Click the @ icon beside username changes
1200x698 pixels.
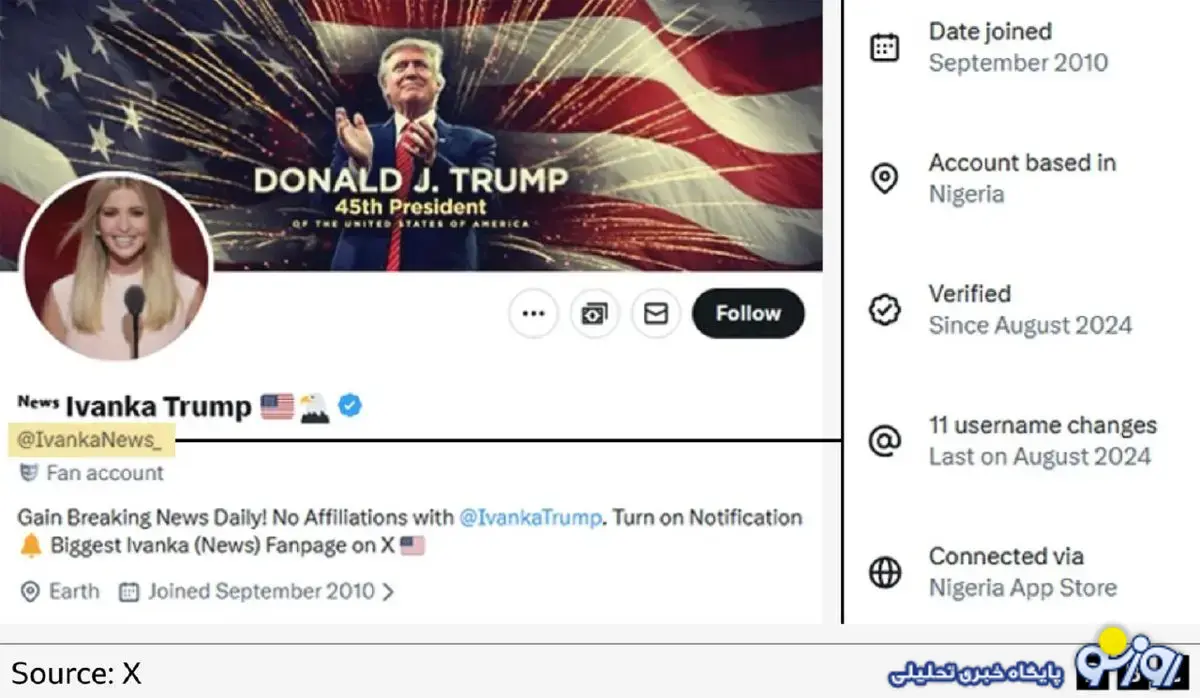pos(884,441)
